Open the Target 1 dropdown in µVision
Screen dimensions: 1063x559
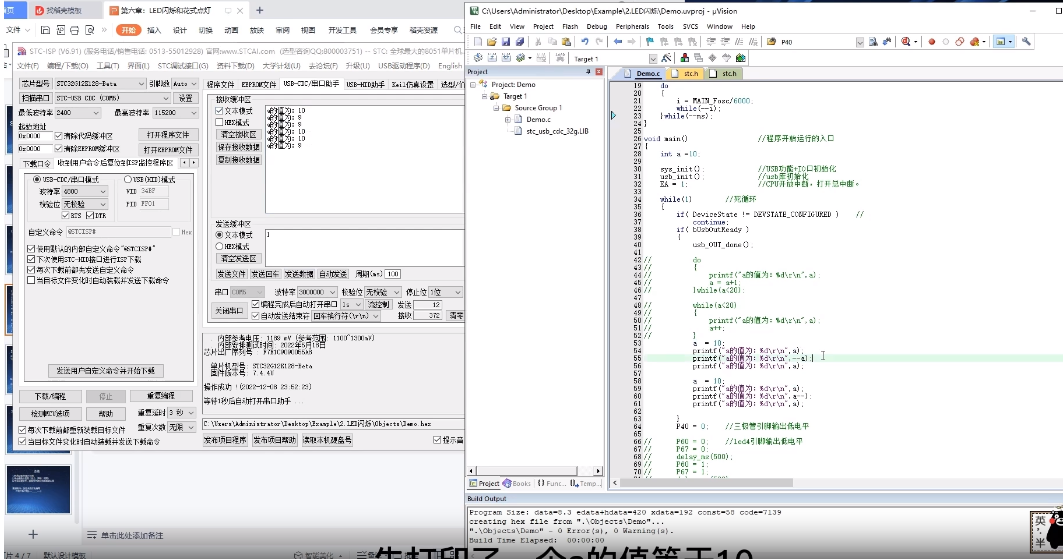[652, 59]
